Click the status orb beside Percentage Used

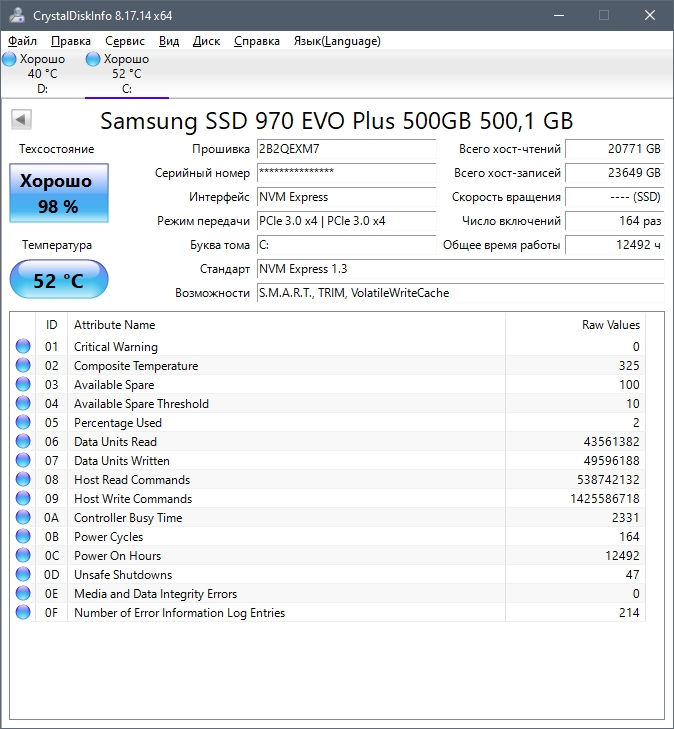tap(23, 423)
